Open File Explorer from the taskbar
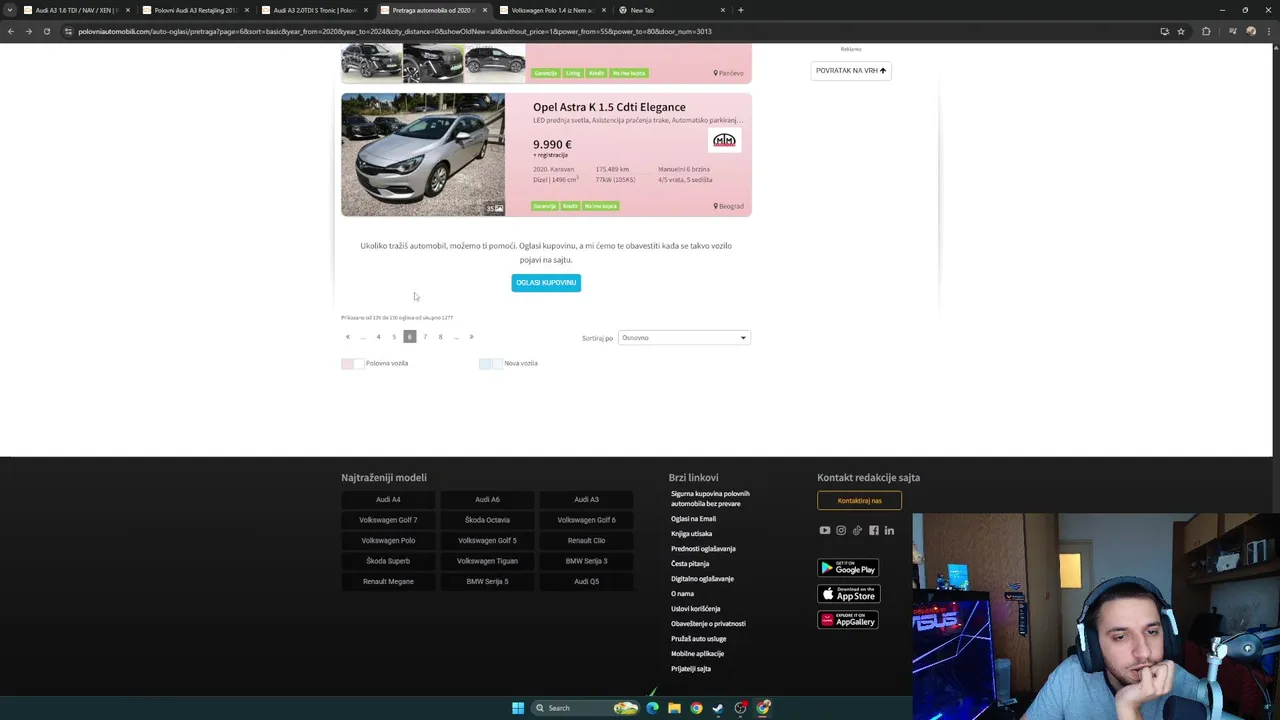This screenshot has width=1280, height=720. [674, 708]
